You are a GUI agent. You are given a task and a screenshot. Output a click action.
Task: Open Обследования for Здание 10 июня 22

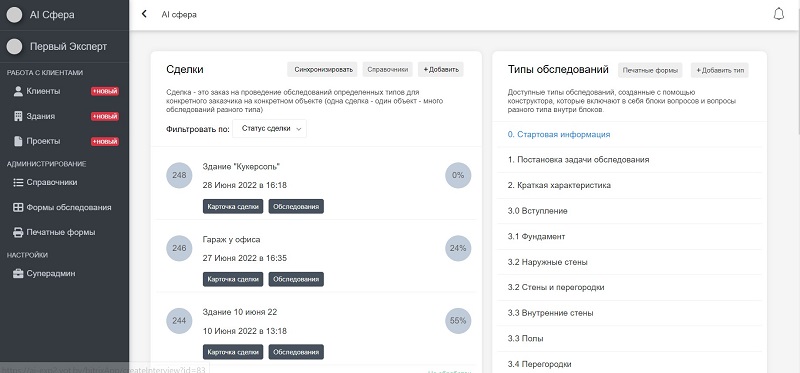[296, 352]
